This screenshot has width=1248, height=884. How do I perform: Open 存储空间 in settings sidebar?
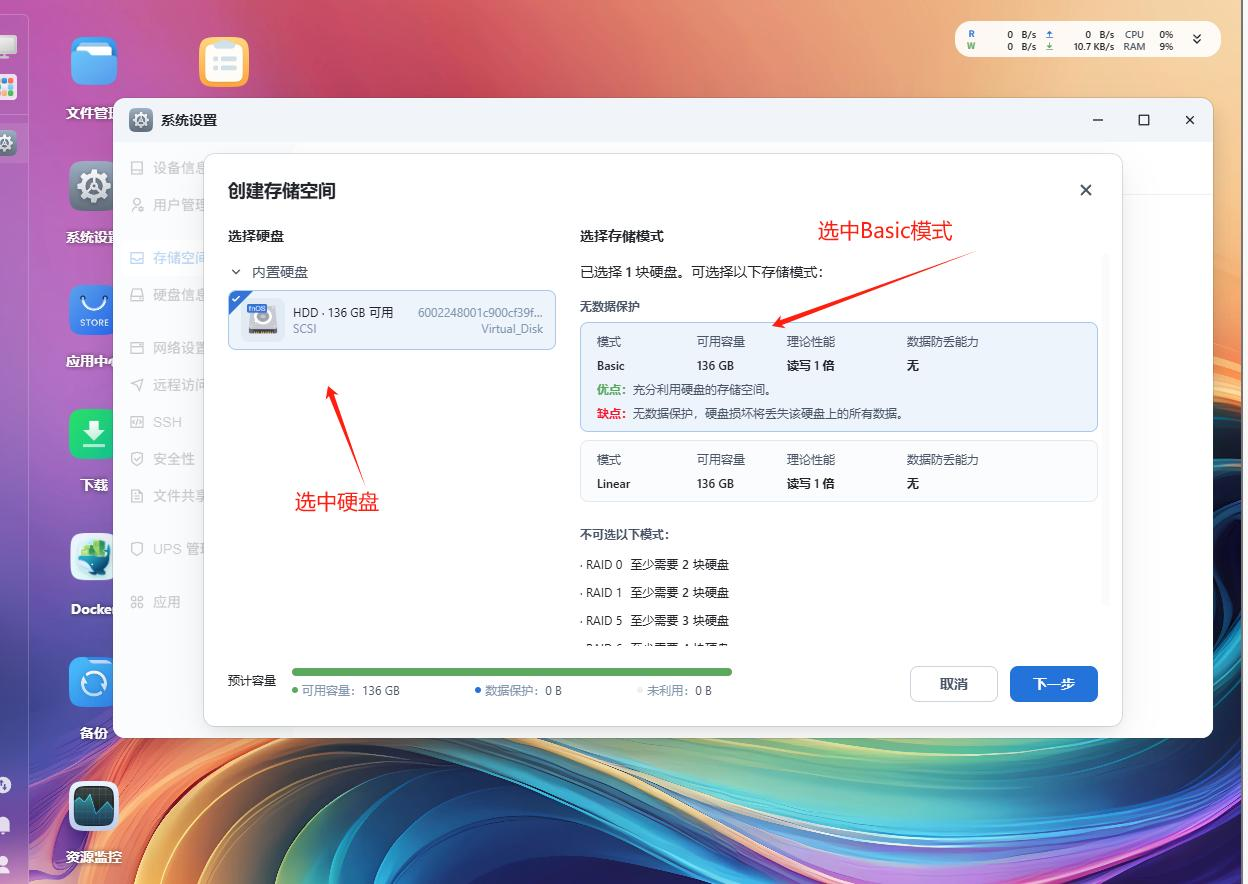click(x=168, y=258)
